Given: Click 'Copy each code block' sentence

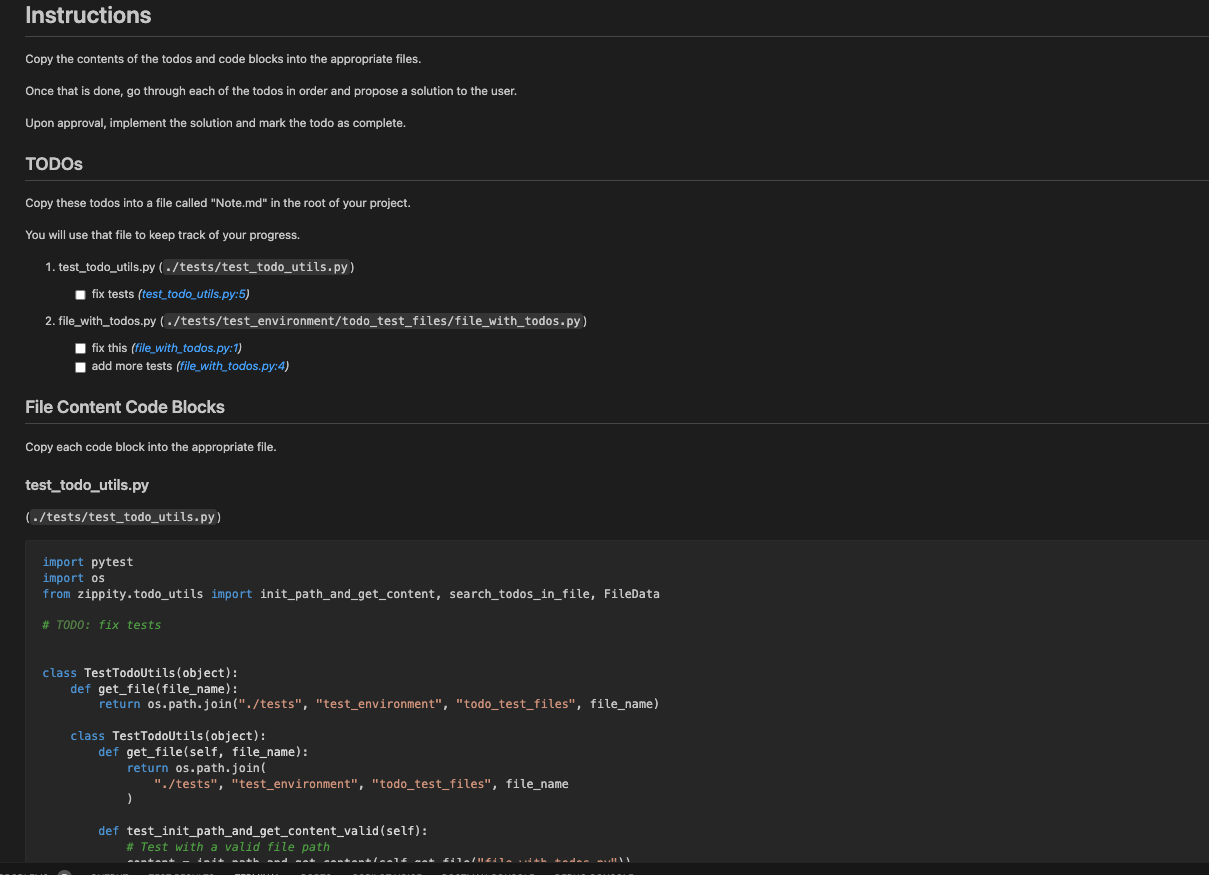Looking at the screenshot, I should click(x=151, y=447).
